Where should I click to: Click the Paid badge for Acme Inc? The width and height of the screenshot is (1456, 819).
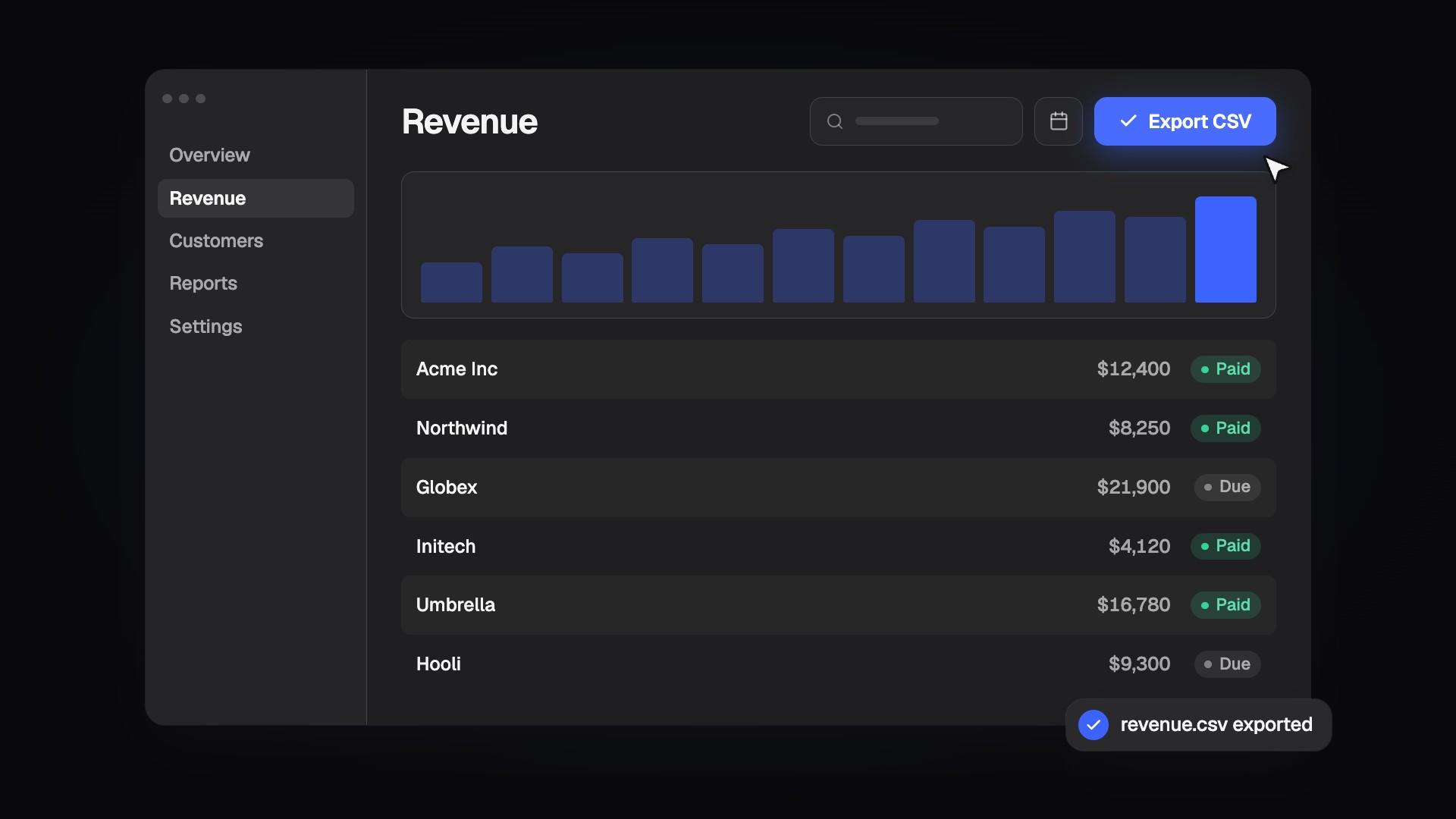[x=1225, y=369]
